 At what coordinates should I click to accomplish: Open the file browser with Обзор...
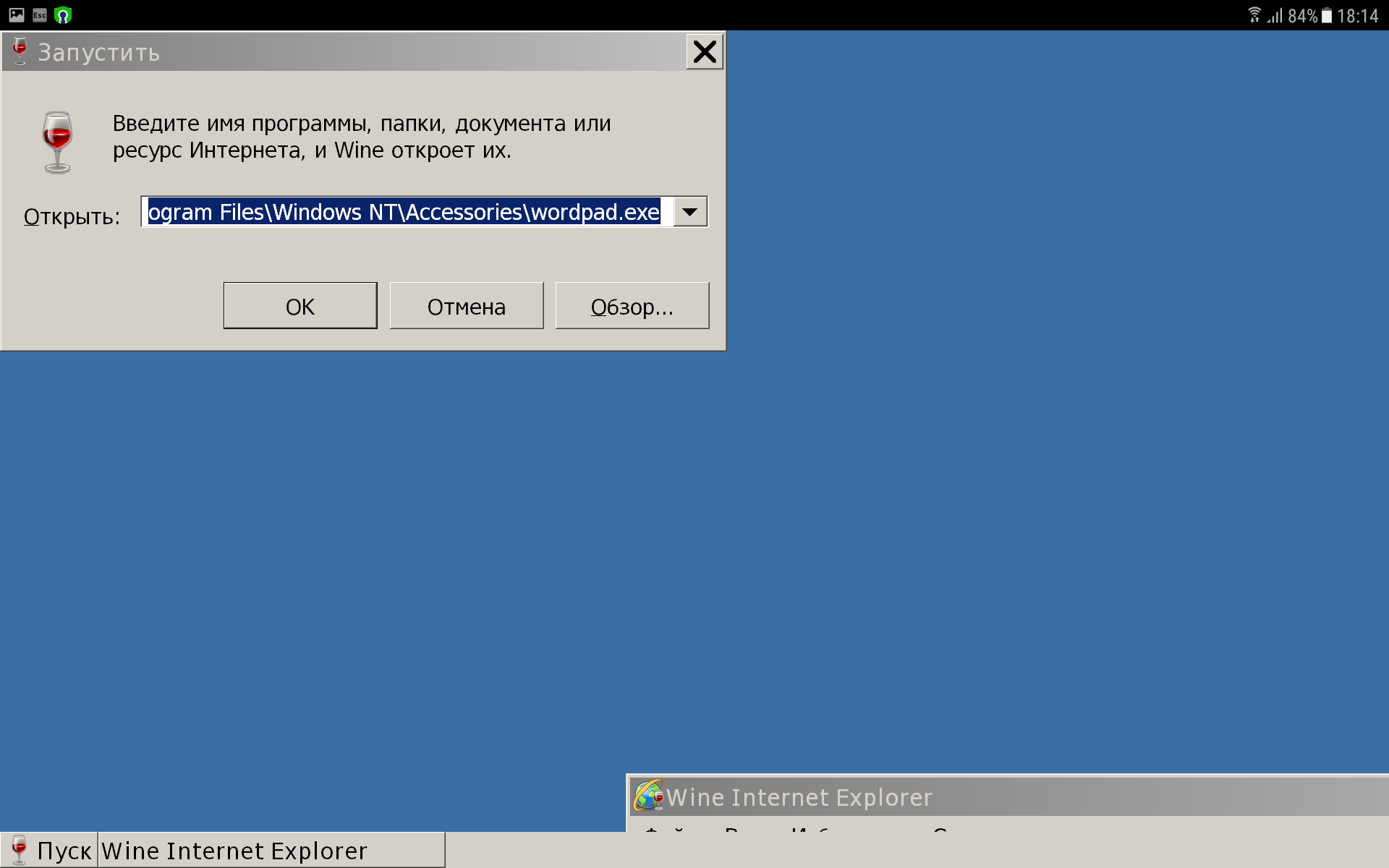(632, 306)
